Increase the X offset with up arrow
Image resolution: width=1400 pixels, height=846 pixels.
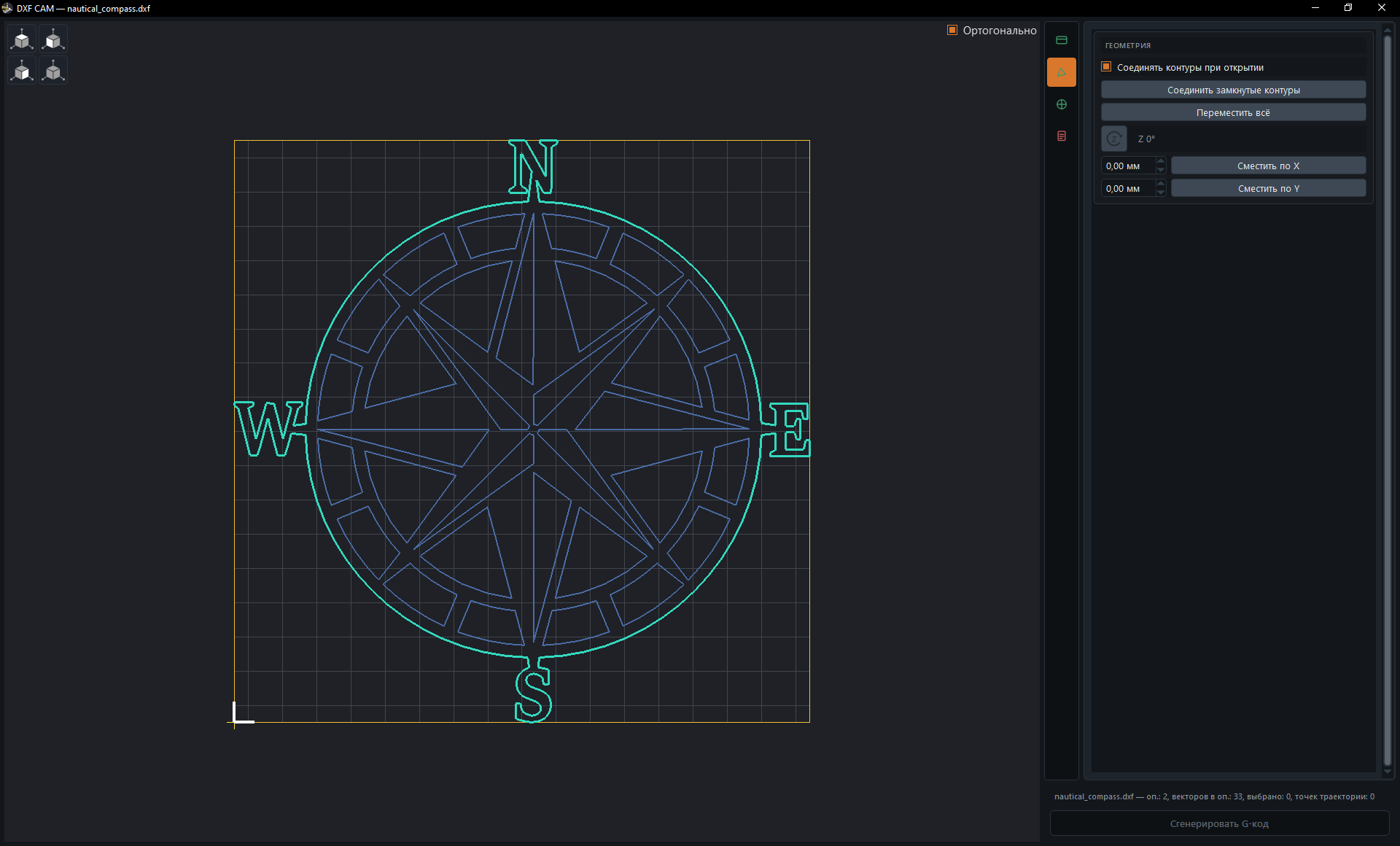coord(1161,161)
